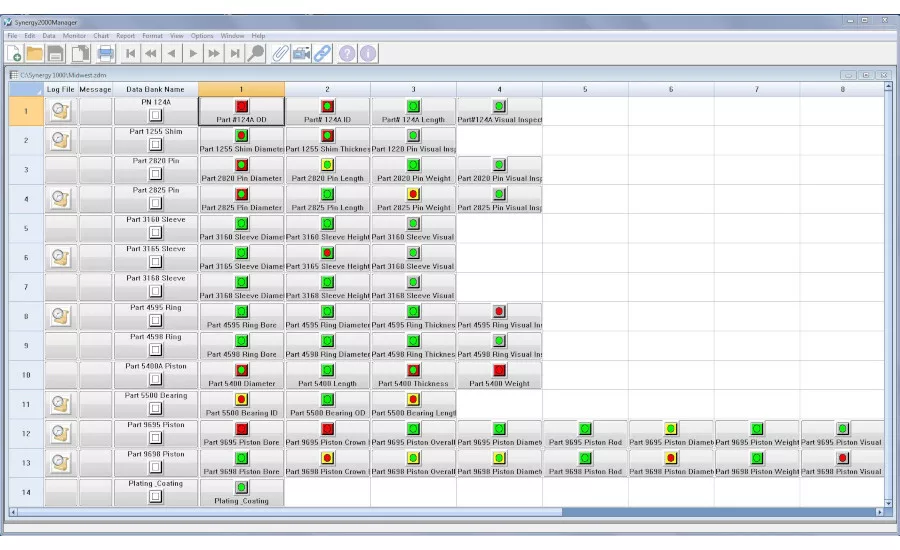The width and height of the screenshot is (900, 550).
Task: Click the vertical scrollbar down arrow
Action: (x=888, y=503)
